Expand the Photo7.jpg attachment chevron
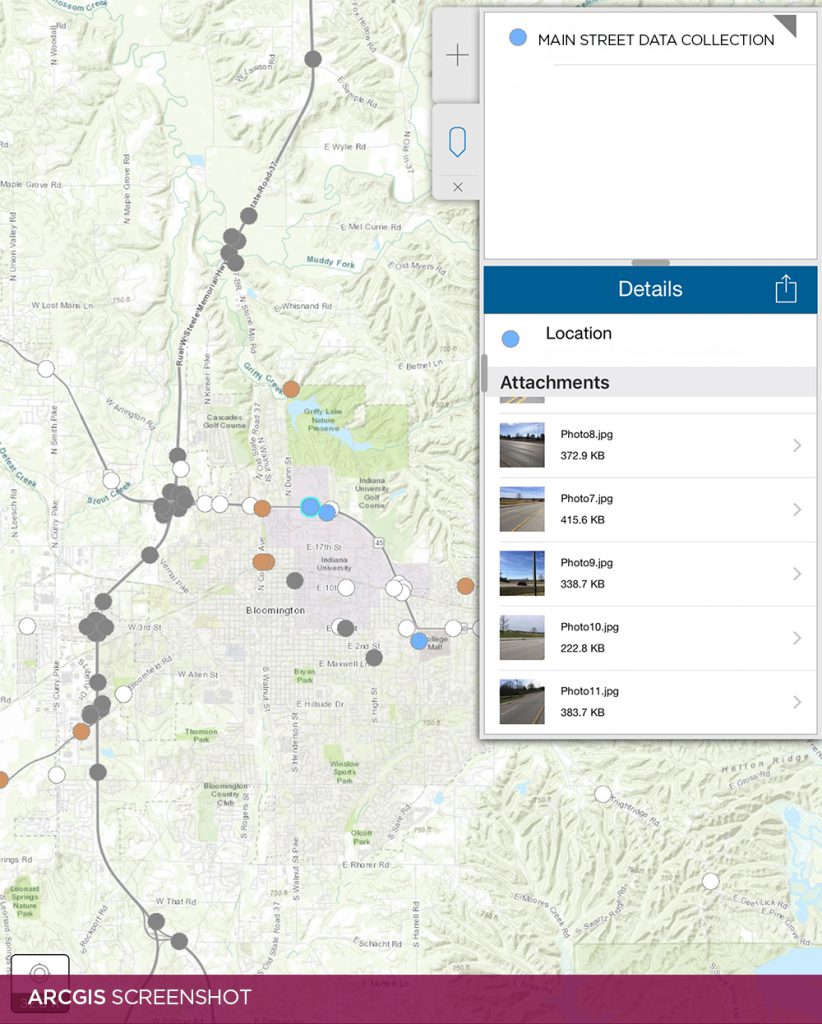The image size is (822, 1024). (798, 509)
